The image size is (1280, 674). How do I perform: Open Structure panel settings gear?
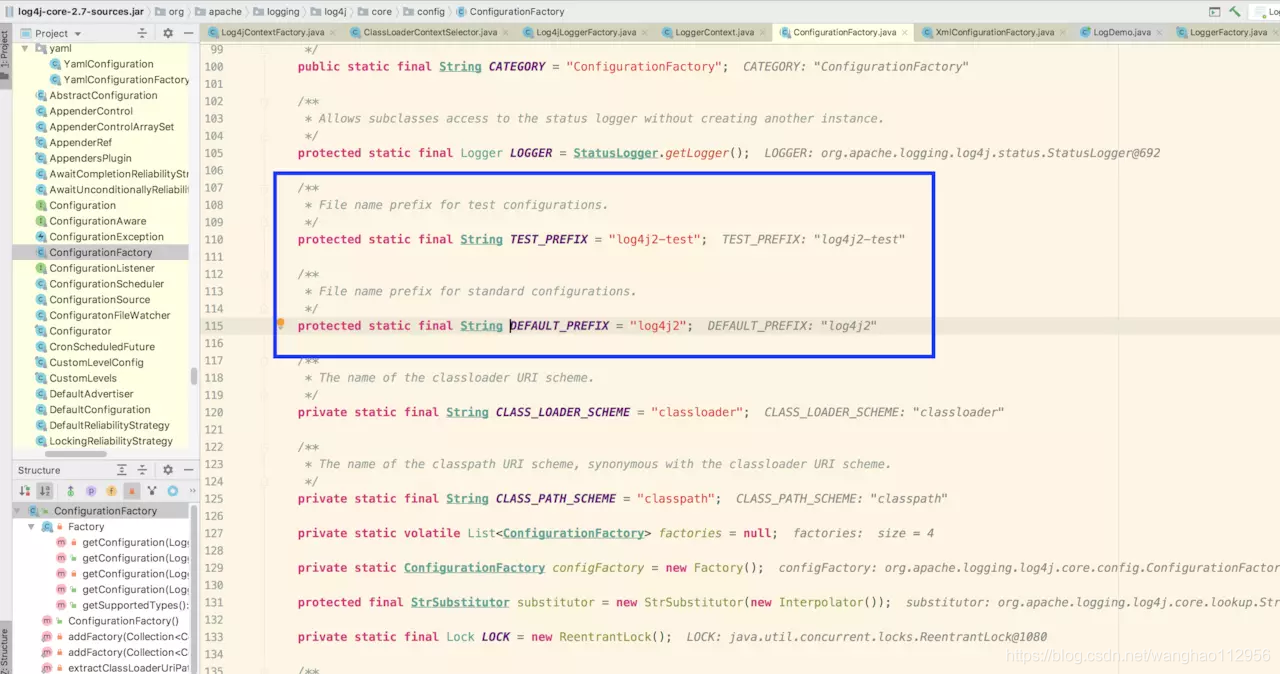(x=167, y=470)
